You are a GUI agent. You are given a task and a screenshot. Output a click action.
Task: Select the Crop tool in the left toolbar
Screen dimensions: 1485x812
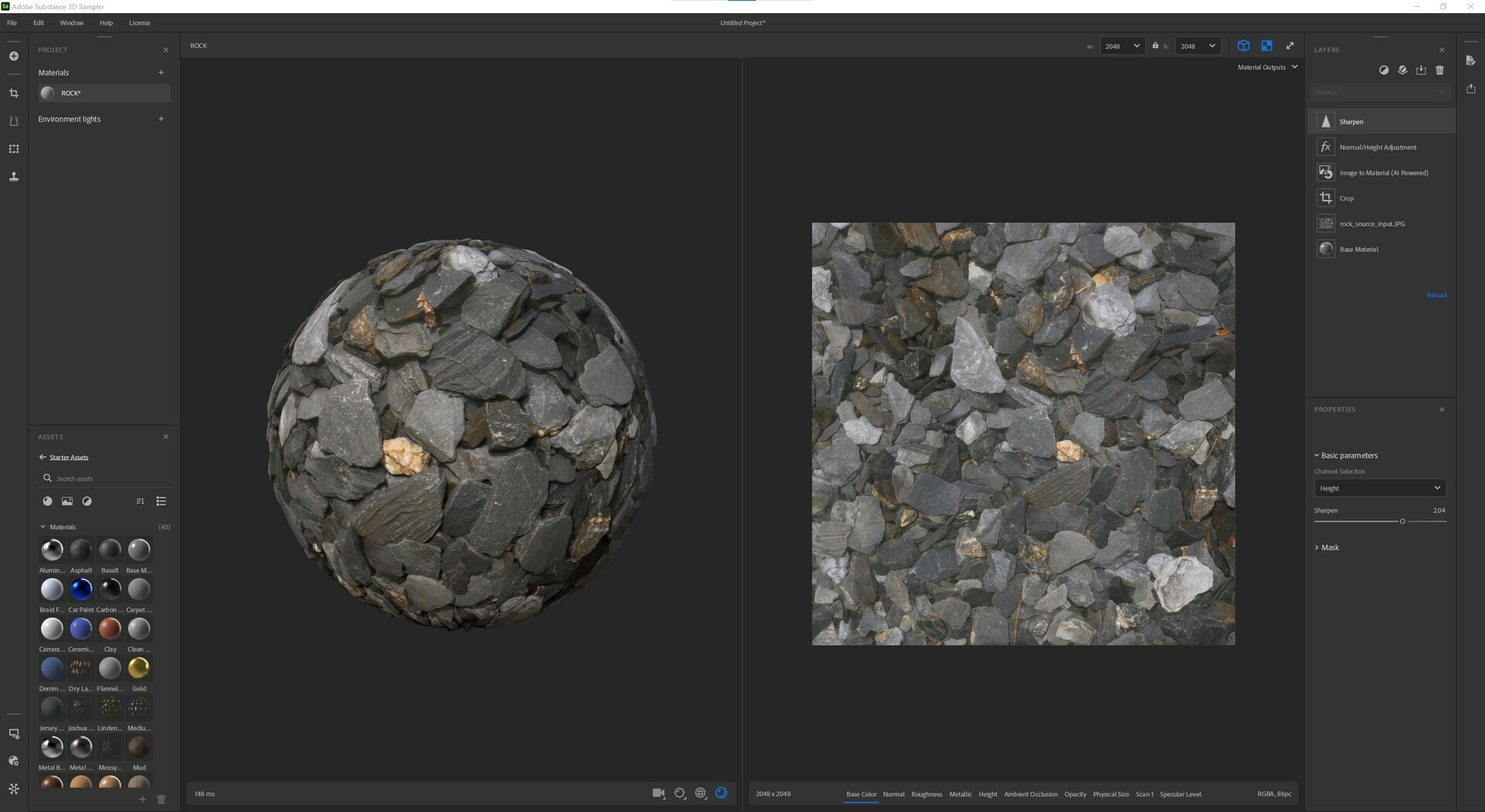click(x=13, y=92)
